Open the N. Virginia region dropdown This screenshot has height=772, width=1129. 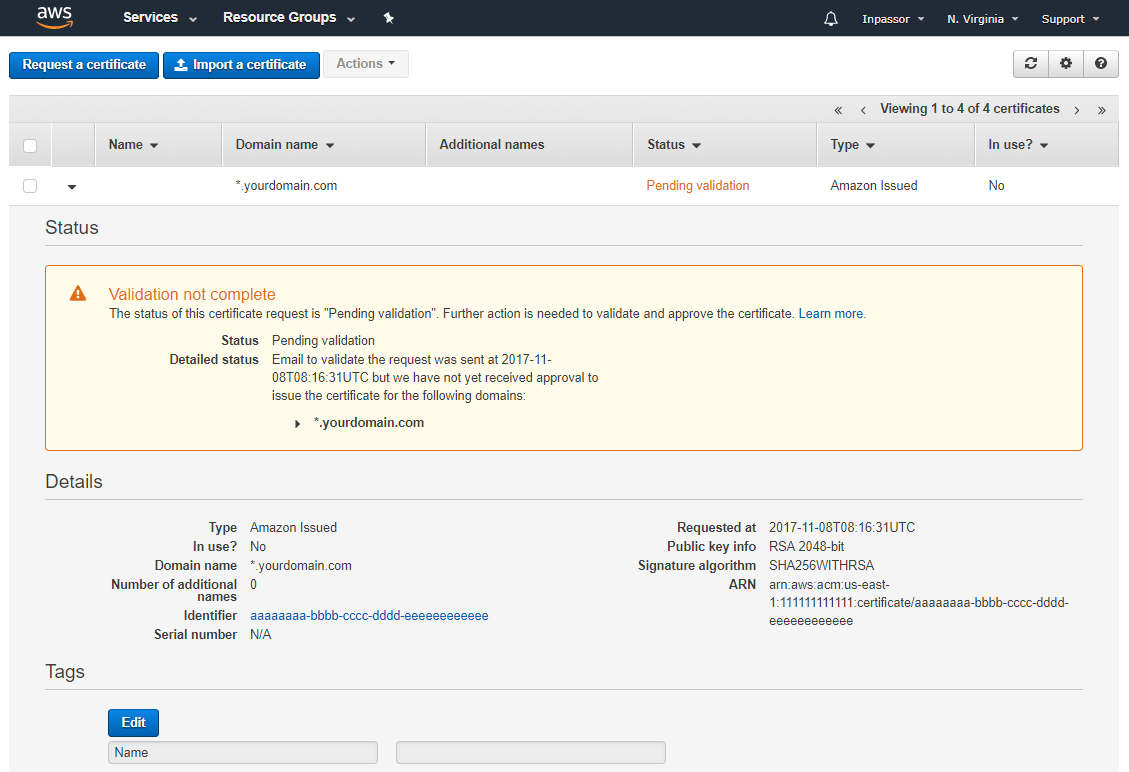click(x=982, y=19)
